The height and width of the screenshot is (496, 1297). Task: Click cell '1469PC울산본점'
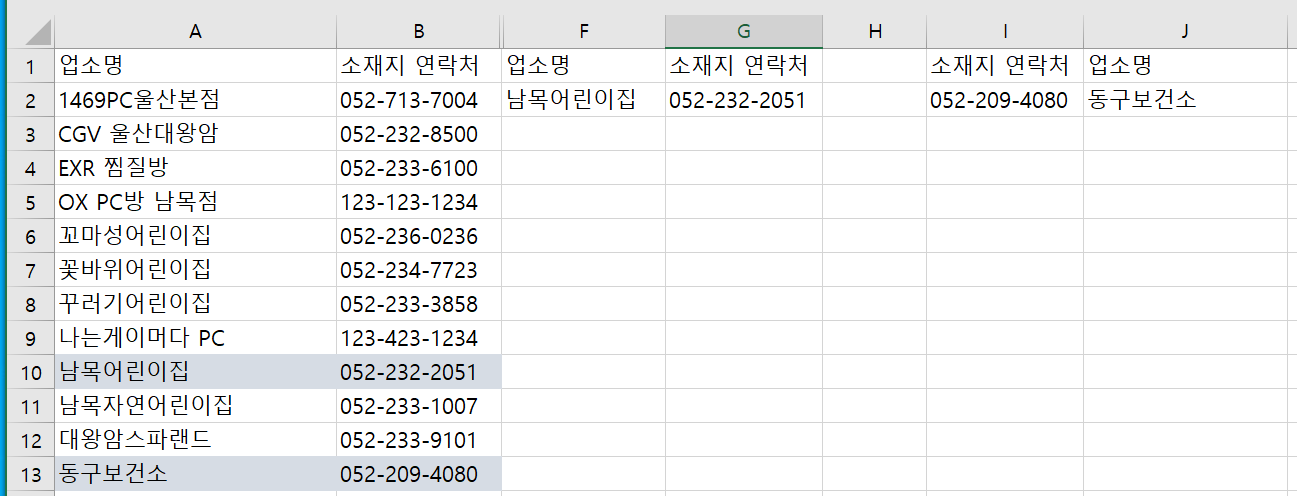click(x=196, y=100)
